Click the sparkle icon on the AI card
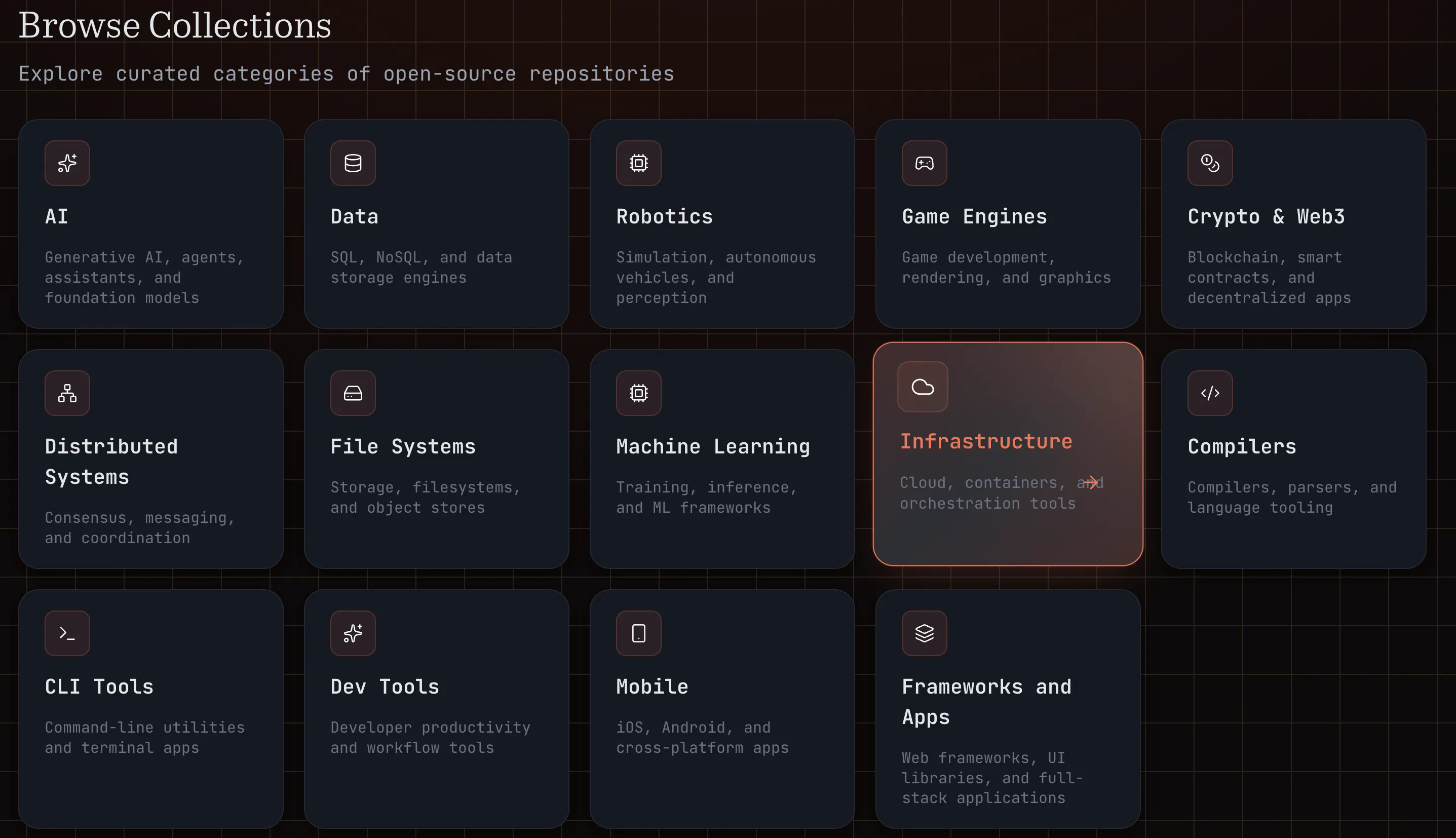The height and width of the screenshot is (838, 1456). 67,163
